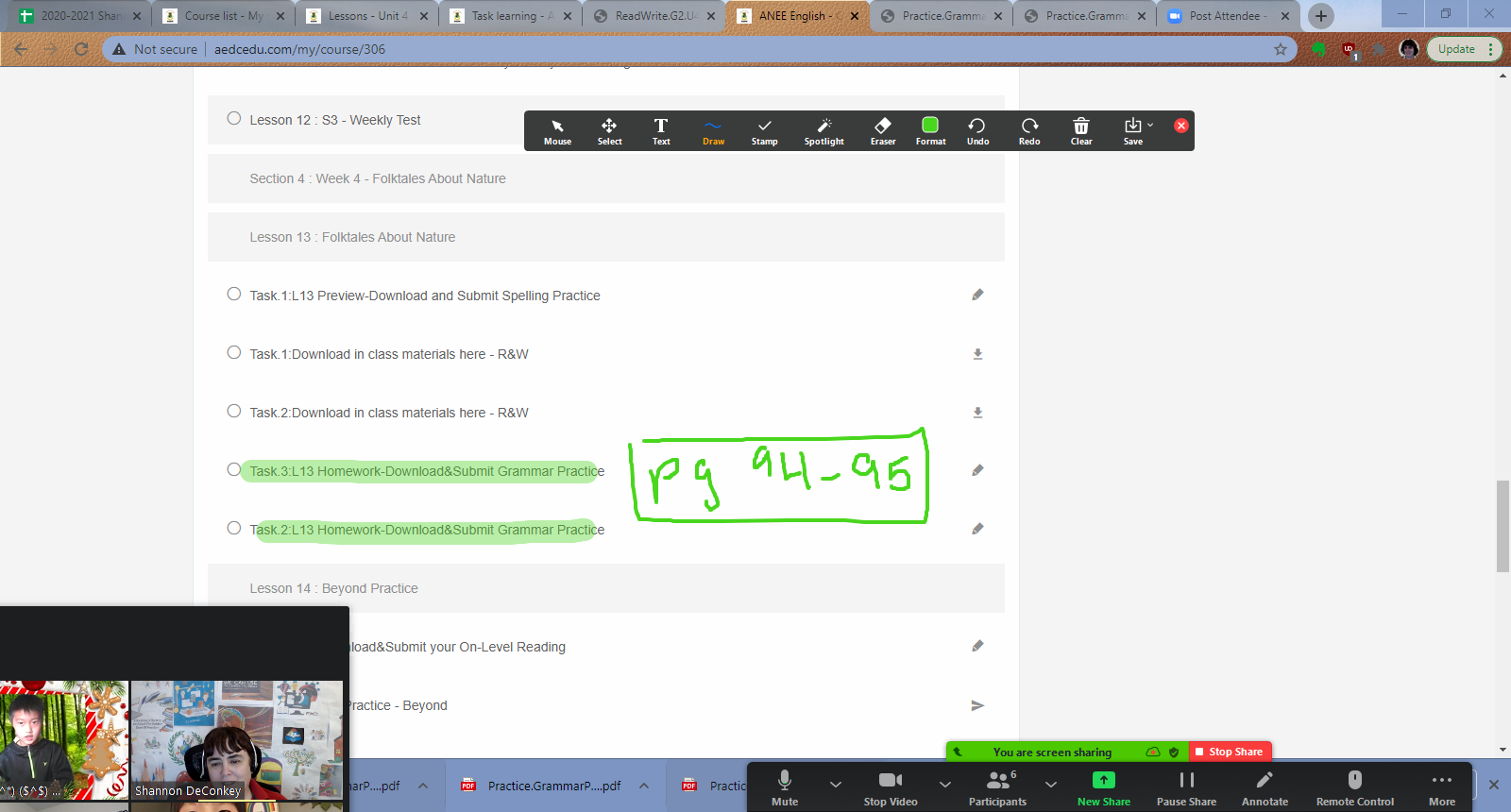
Task: Toggle circle for Task.2 Download class materials
Action: click(234, 411)
